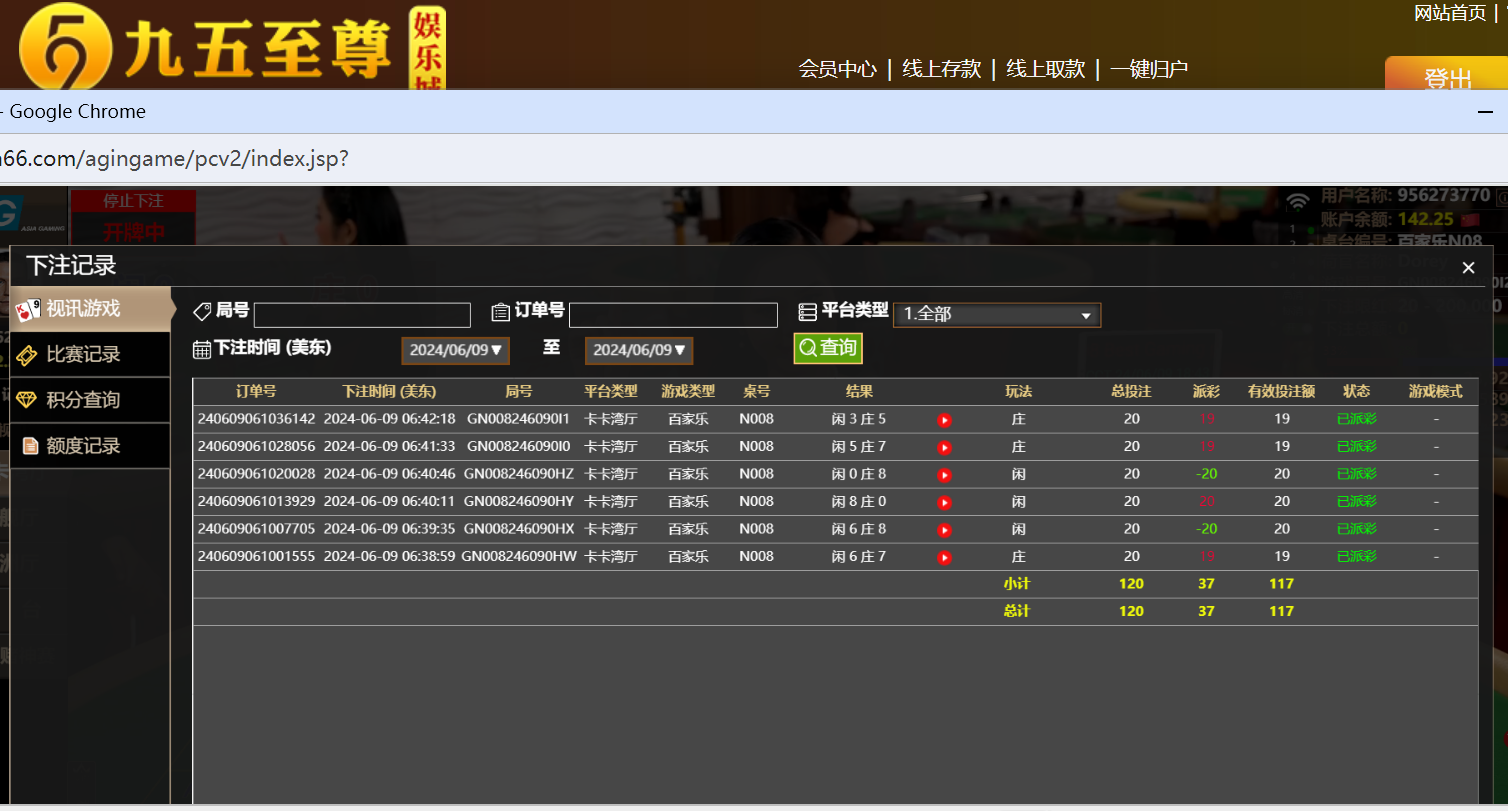Open the 积分查询 tab
The height and width of the screenshot is (811, 1508).
(83, 400)
